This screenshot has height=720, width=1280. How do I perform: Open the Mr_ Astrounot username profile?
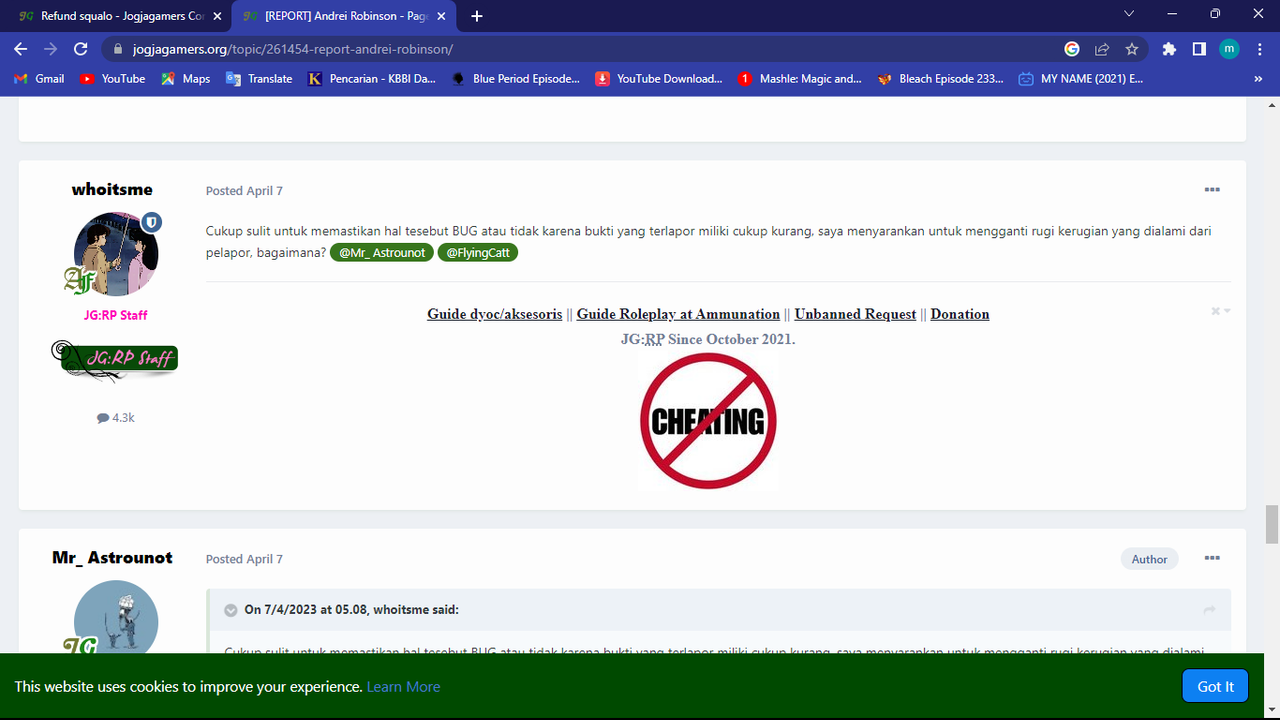pos(112,557)
